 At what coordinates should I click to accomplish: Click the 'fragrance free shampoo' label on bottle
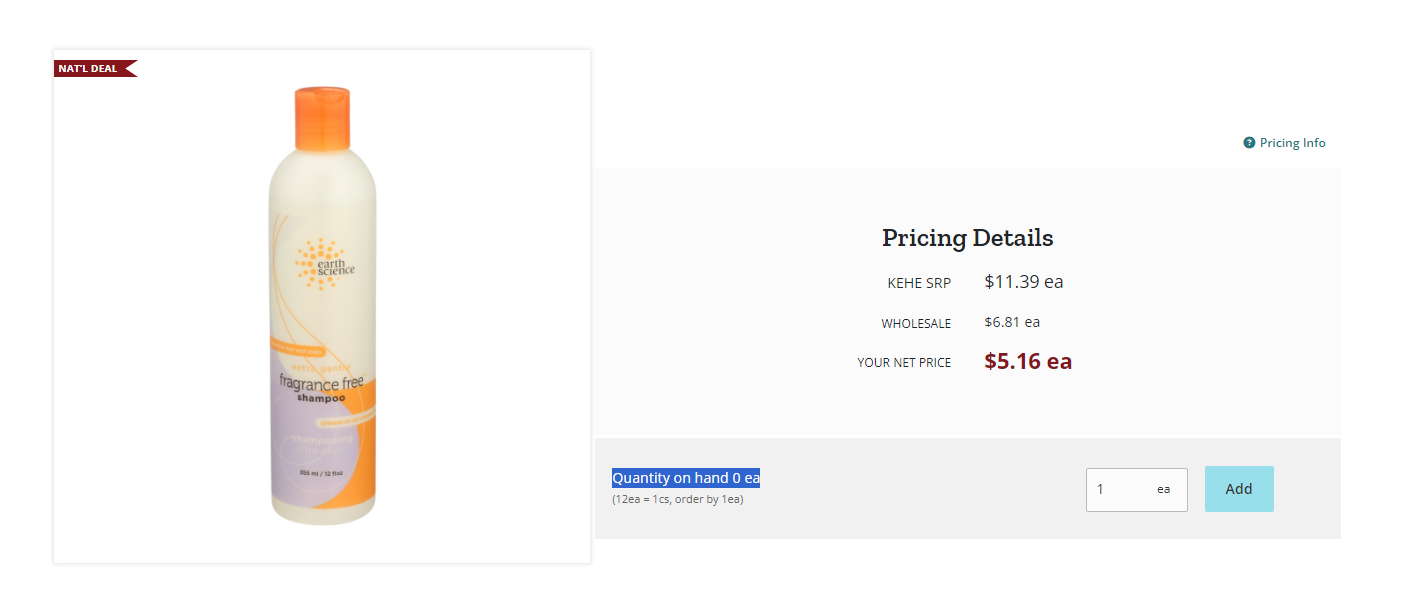pos(322,388)
